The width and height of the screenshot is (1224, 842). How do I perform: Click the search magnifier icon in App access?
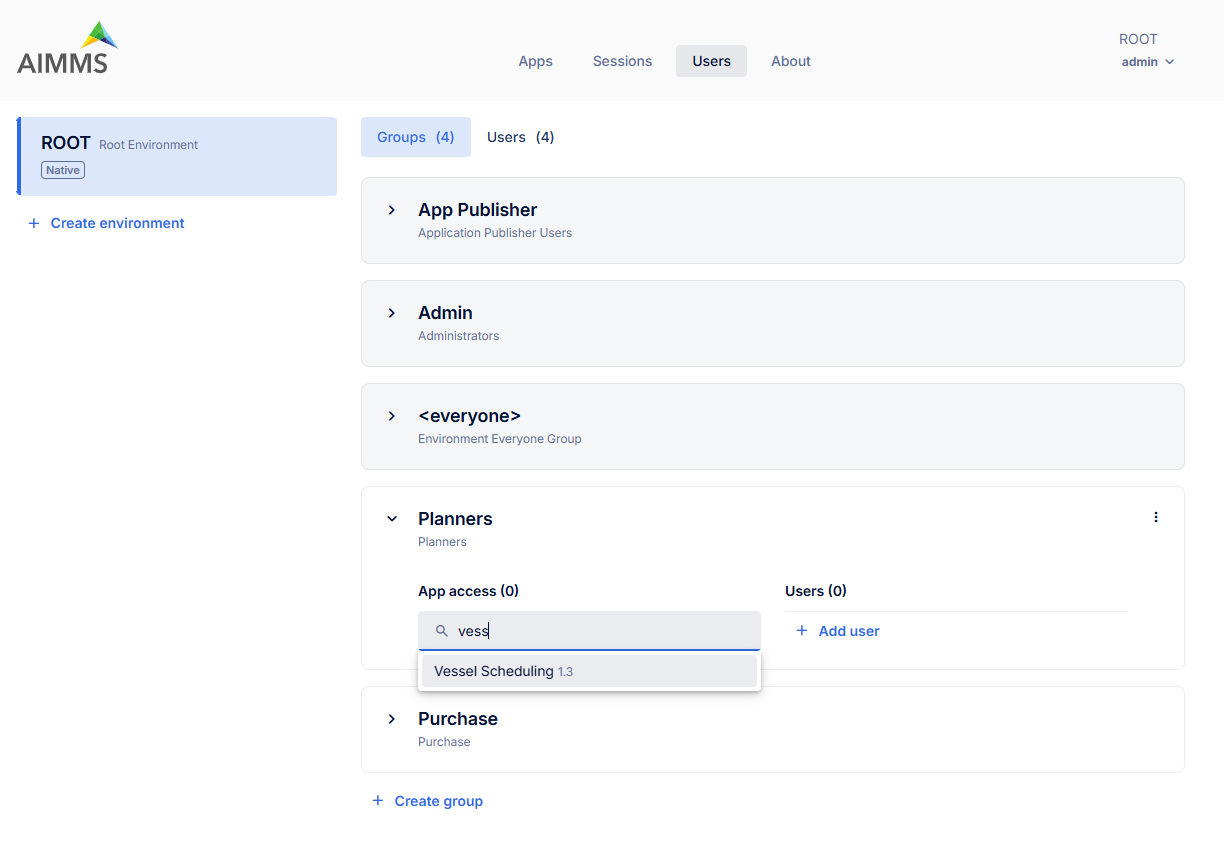coord(442,631)
